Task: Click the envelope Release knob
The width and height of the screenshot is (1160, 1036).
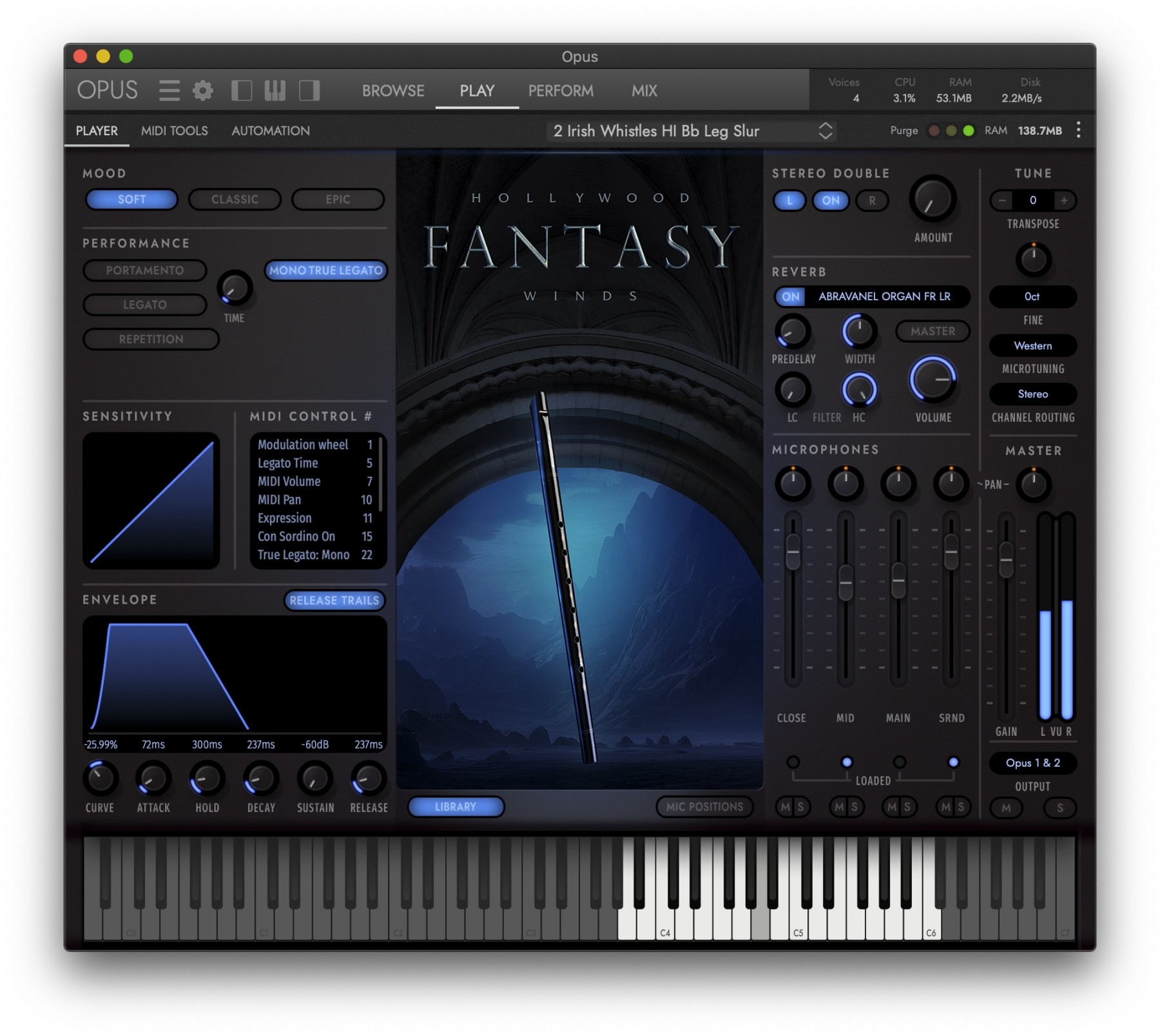Action: pos(369,778)
